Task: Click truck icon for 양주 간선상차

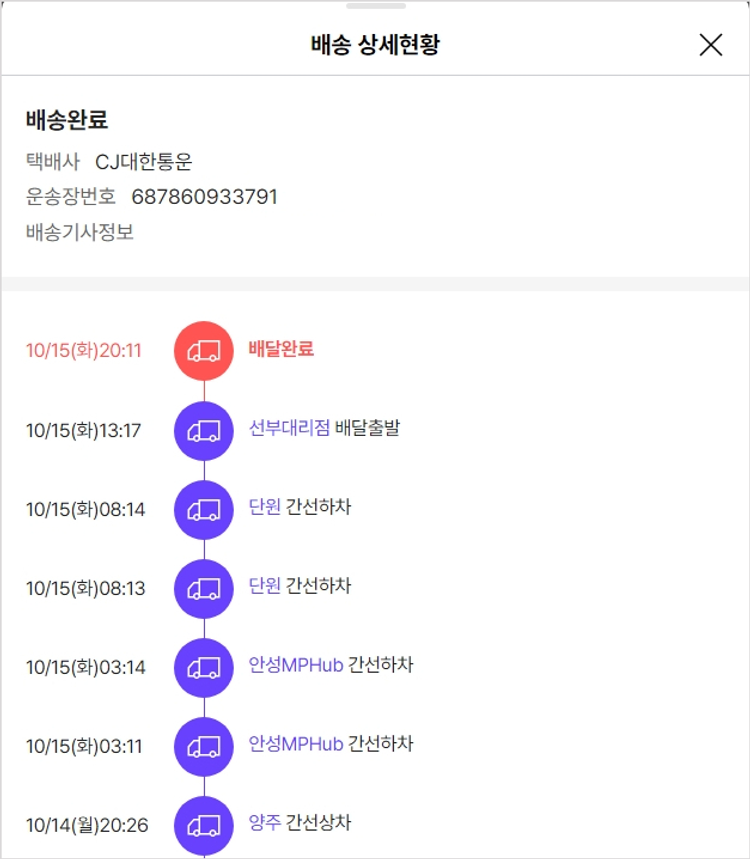Action: tap(204, 826)
